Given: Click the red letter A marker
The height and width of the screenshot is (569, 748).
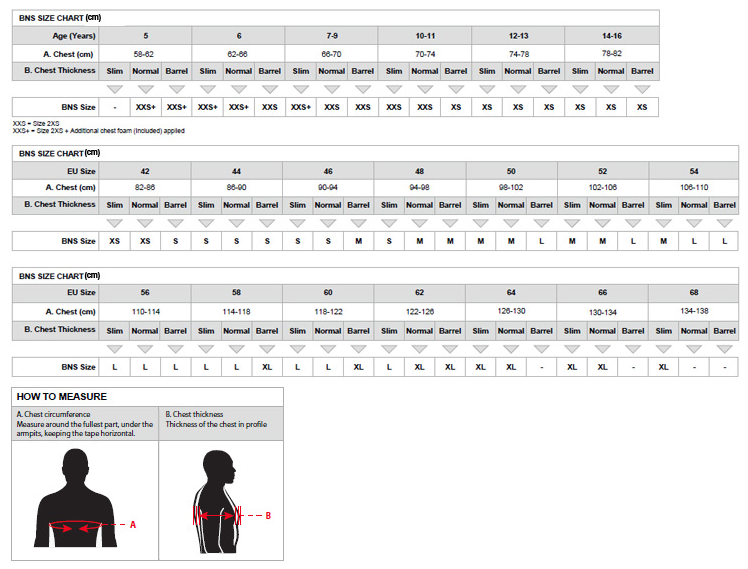Looking at the screenshot, I should click(x=133, y=524).
